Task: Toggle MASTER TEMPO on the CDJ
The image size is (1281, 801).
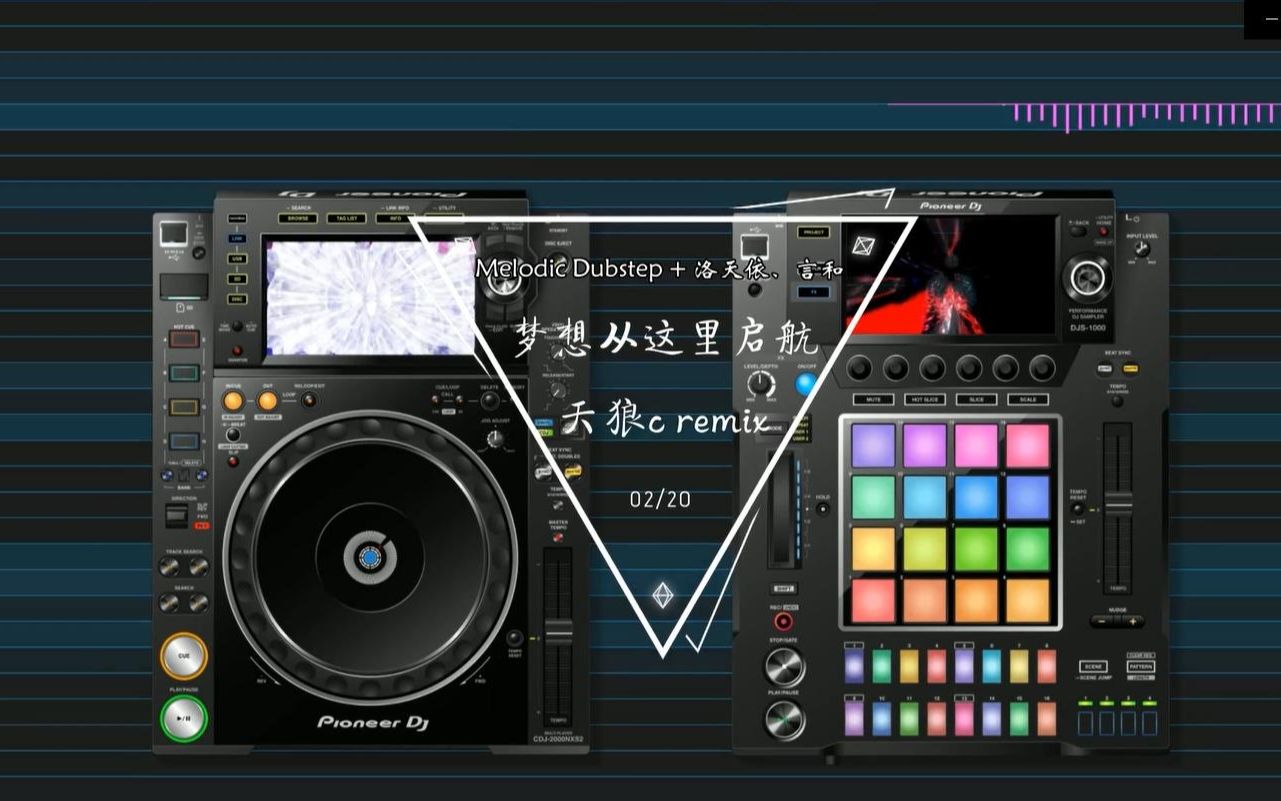Action: point(557,537)
